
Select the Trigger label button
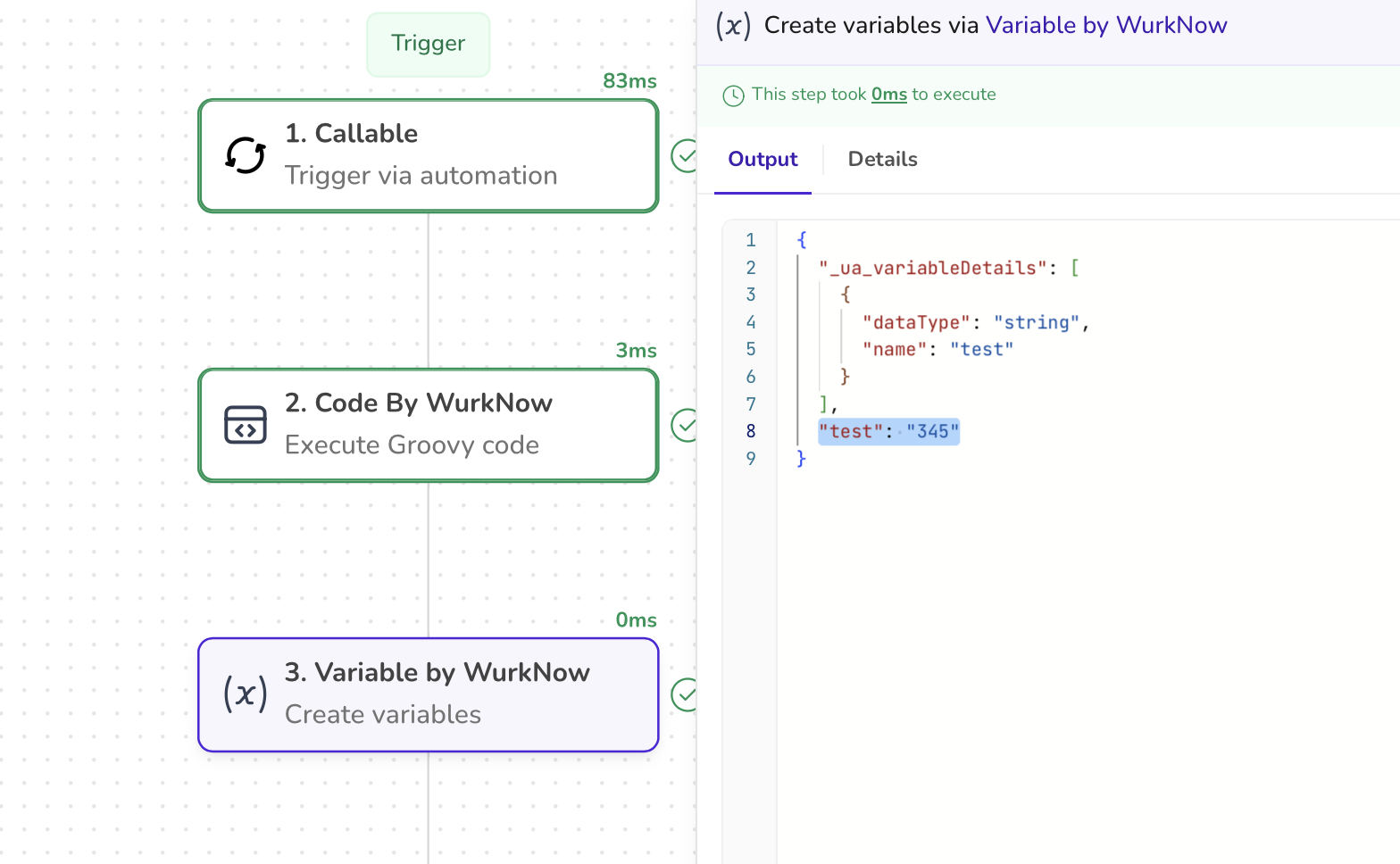429,44
